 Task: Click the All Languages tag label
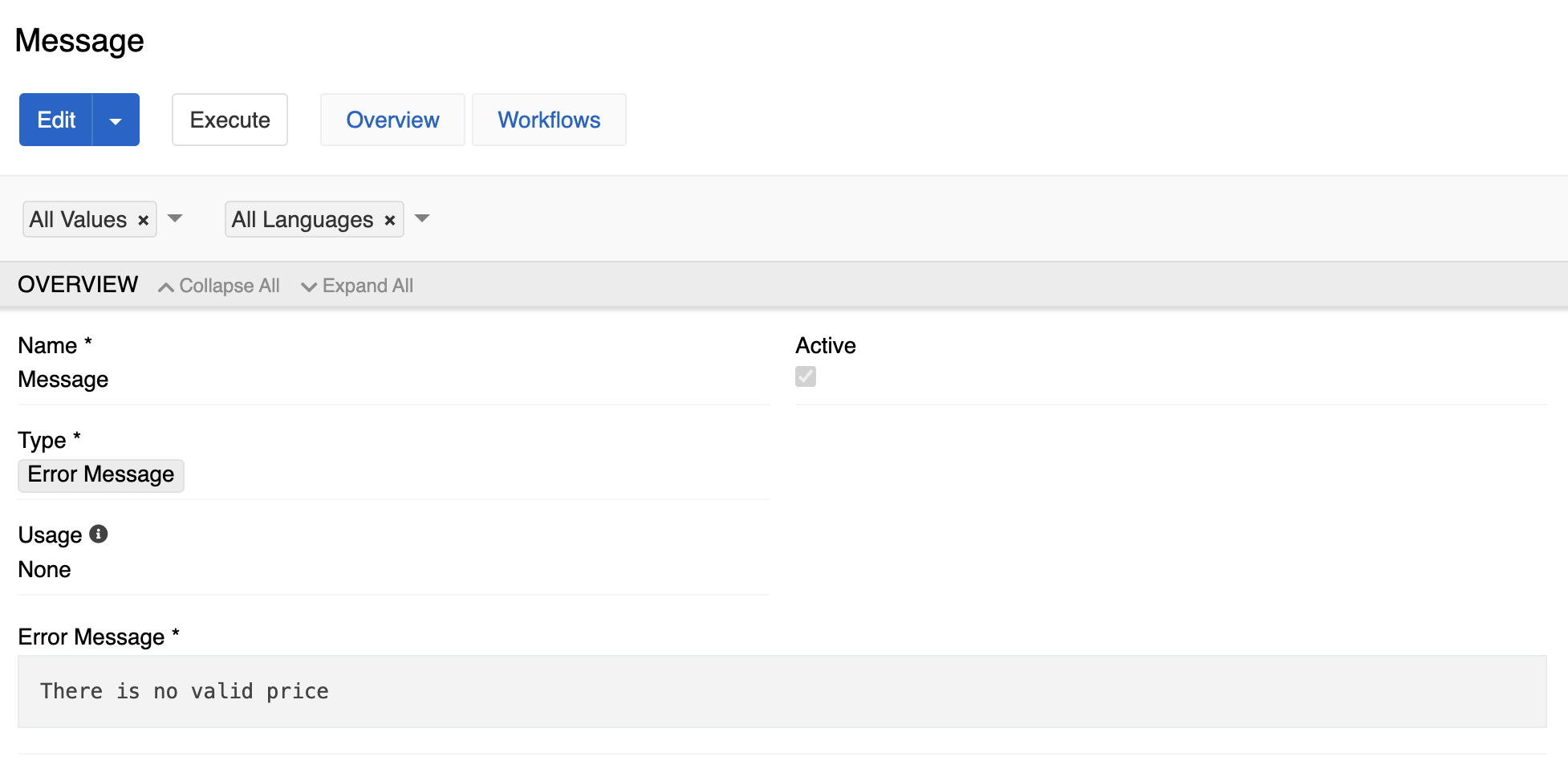(x=303, y=219)
